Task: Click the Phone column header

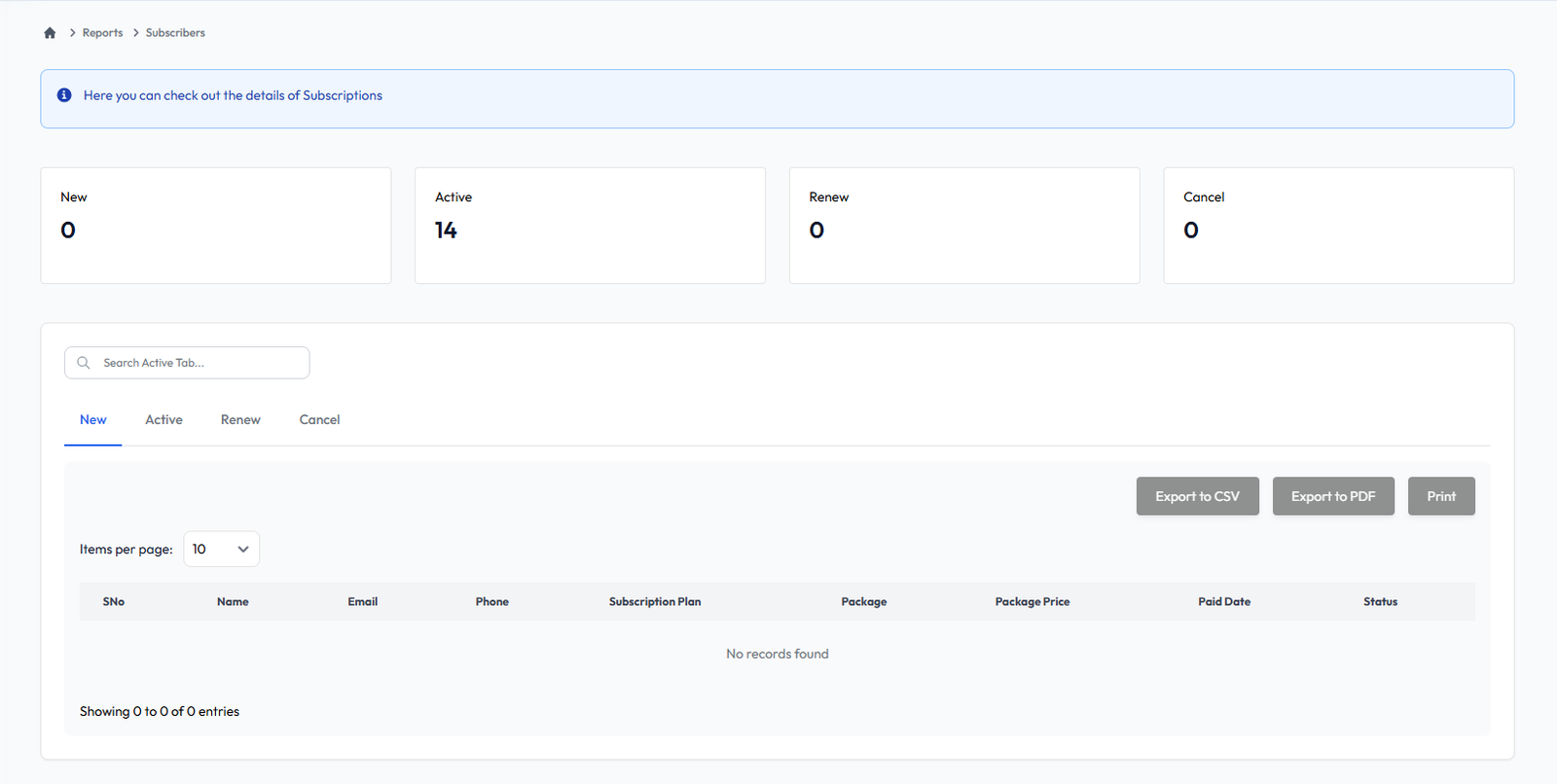Action: (492, 602)
